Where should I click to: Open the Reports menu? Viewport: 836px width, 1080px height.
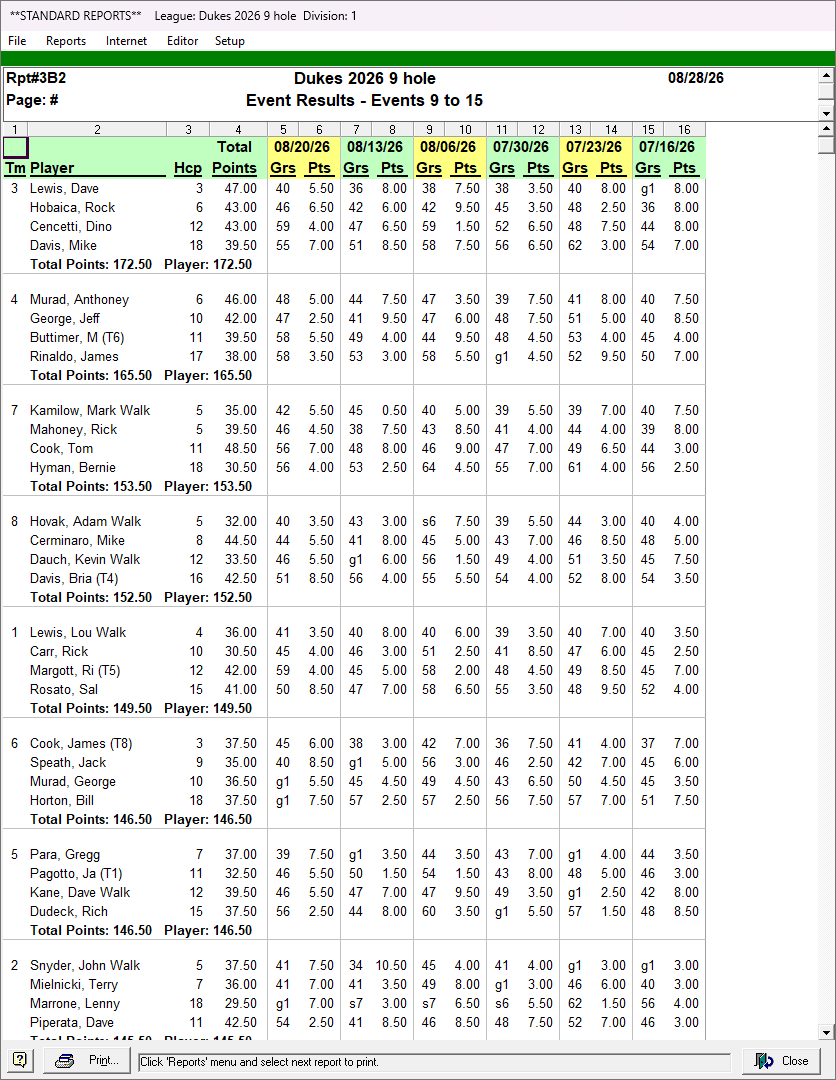[66, 41]
